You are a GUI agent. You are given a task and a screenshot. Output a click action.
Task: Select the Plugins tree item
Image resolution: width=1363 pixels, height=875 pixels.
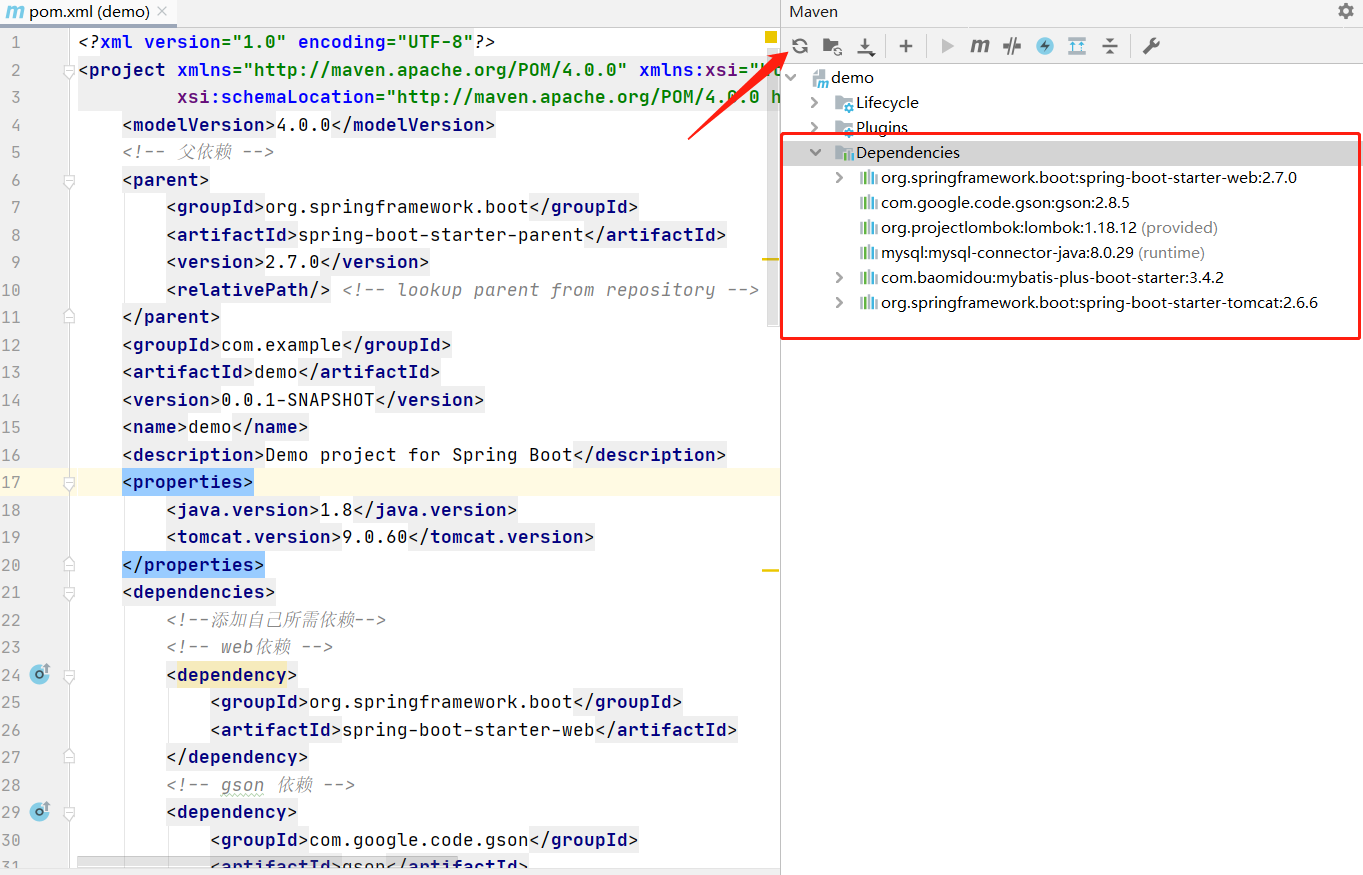pyautogui.click(x=882, y=128)
